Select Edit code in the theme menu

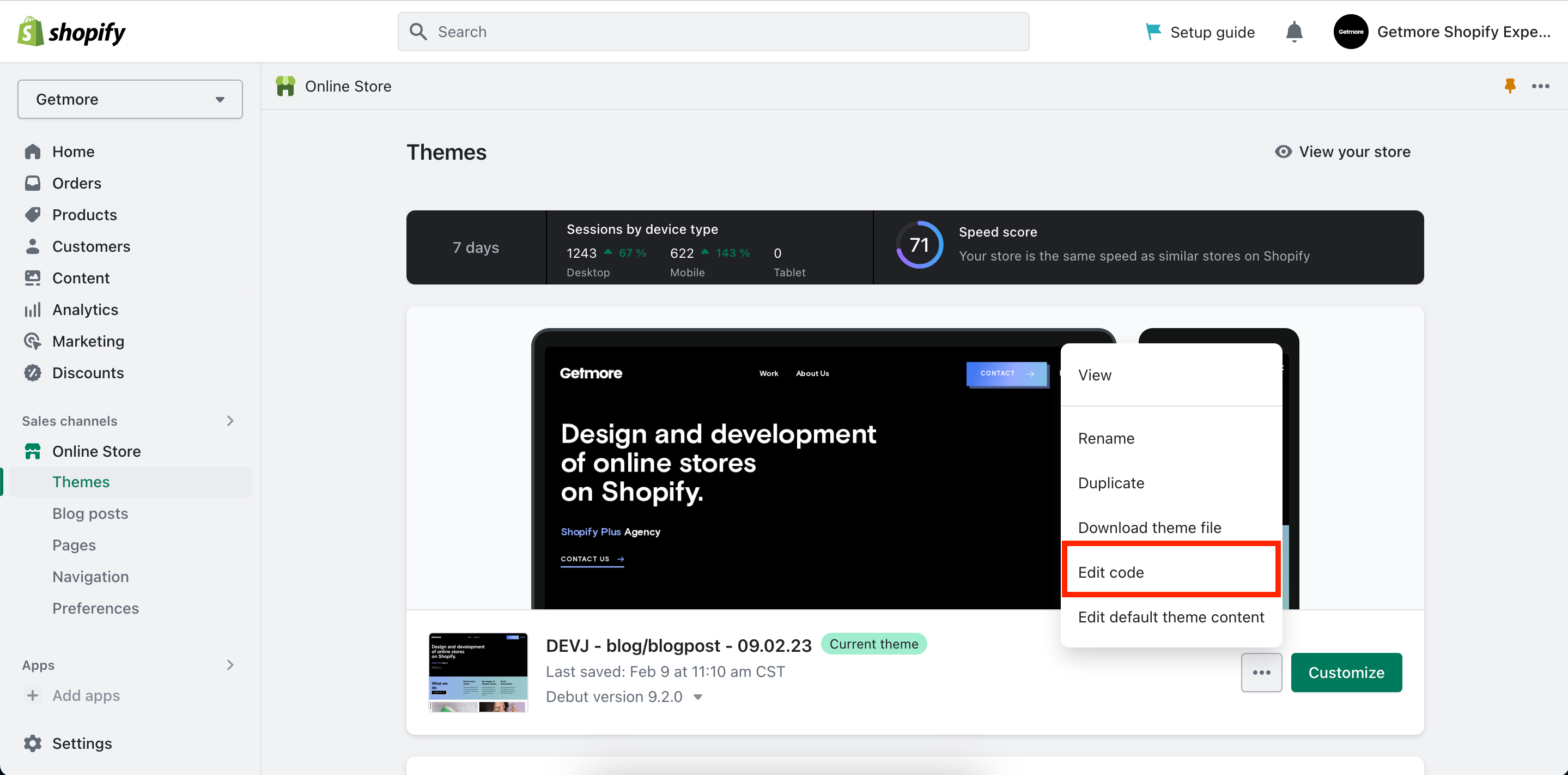pos(1171,572)
